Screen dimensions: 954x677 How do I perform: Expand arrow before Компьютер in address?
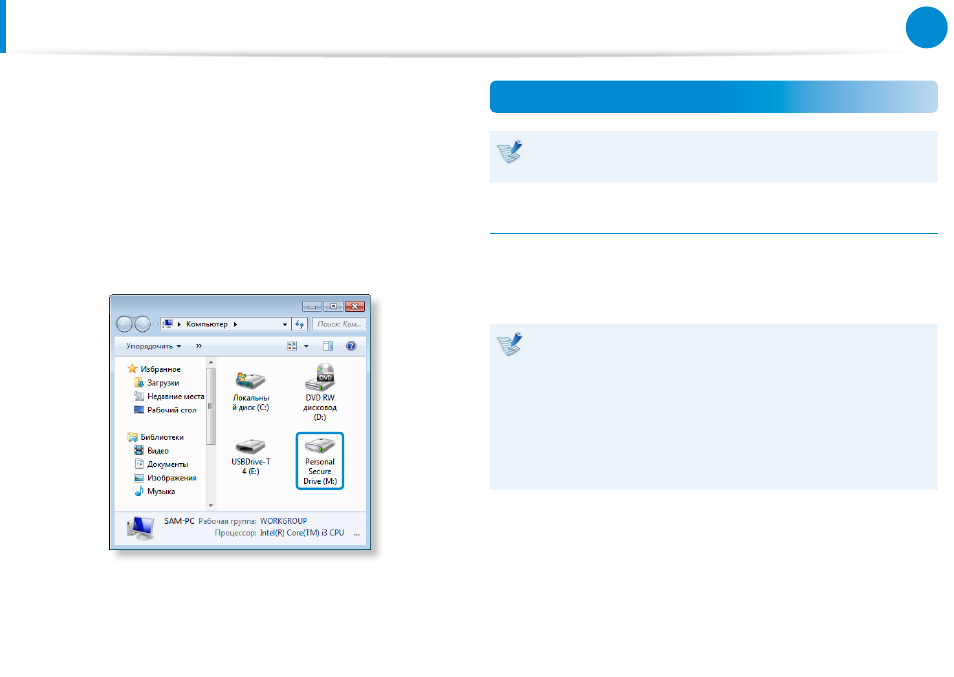[179, 324]
